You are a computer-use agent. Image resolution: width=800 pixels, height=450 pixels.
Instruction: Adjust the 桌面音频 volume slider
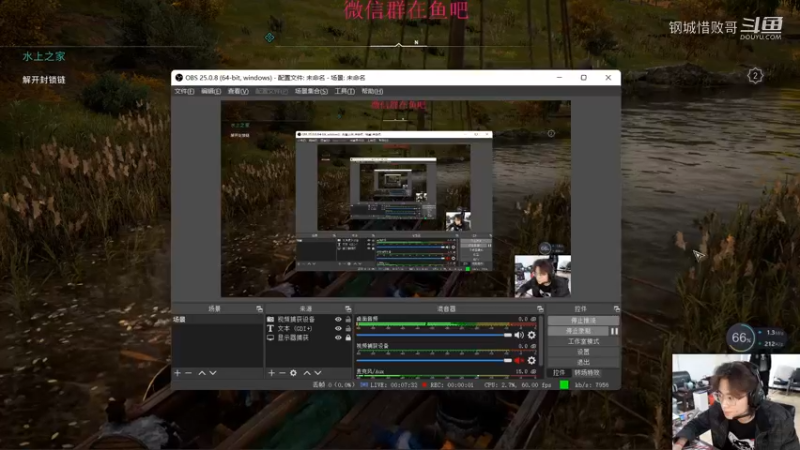pos(434,335)
